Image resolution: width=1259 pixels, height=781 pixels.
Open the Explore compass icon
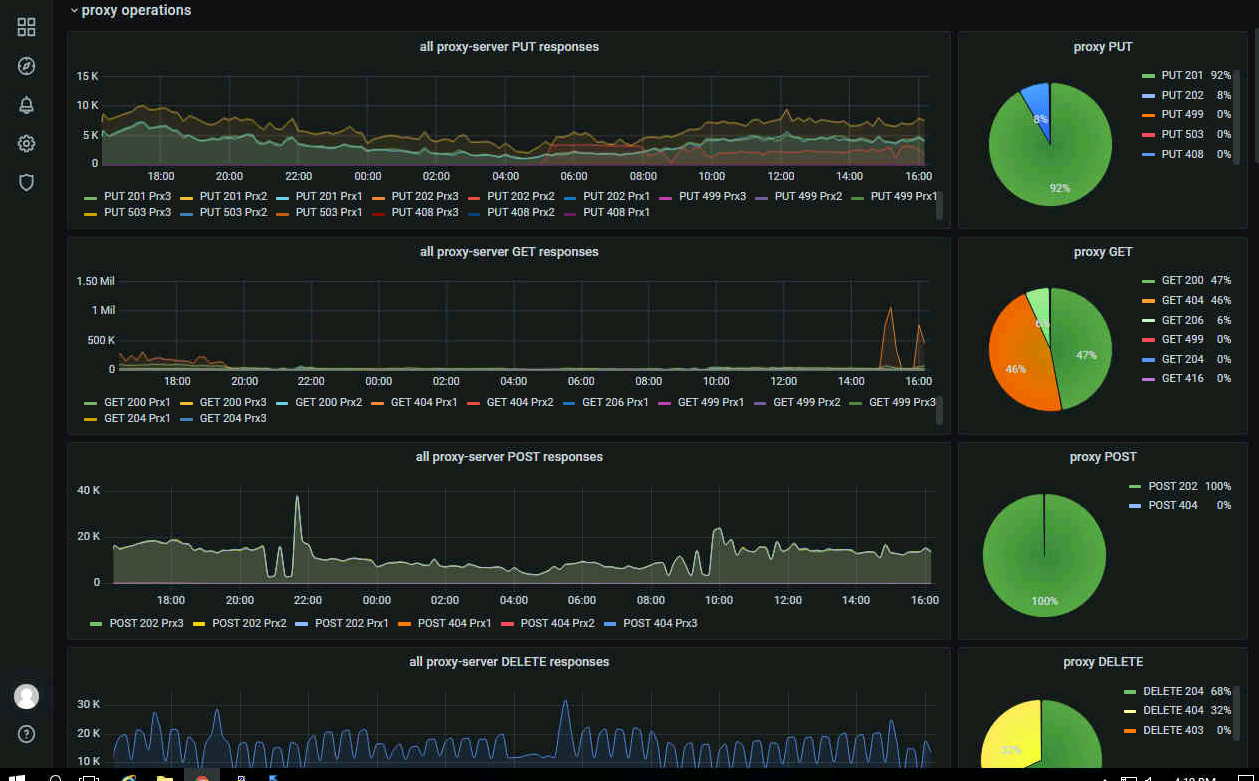pos(27,66)
